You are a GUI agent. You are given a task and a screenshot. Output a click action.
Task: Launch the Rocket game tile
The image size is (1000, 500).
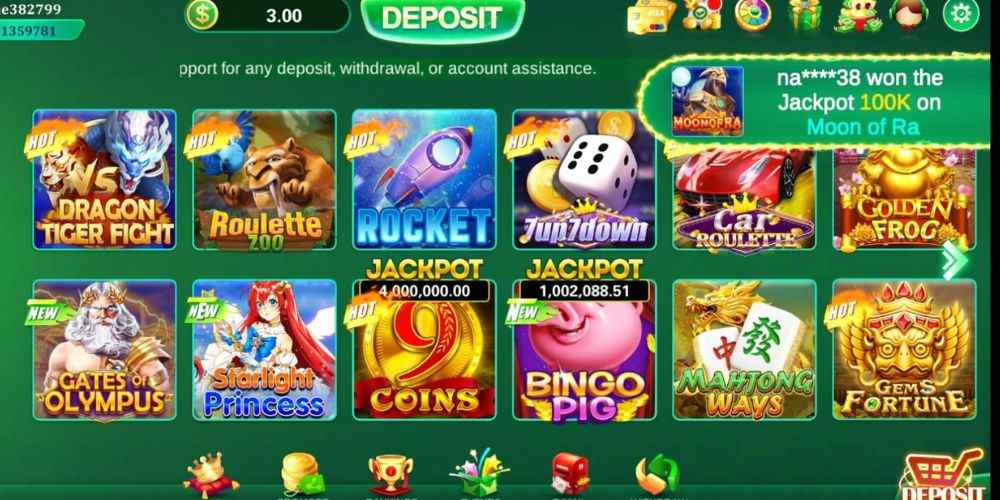tap(425, 179)
